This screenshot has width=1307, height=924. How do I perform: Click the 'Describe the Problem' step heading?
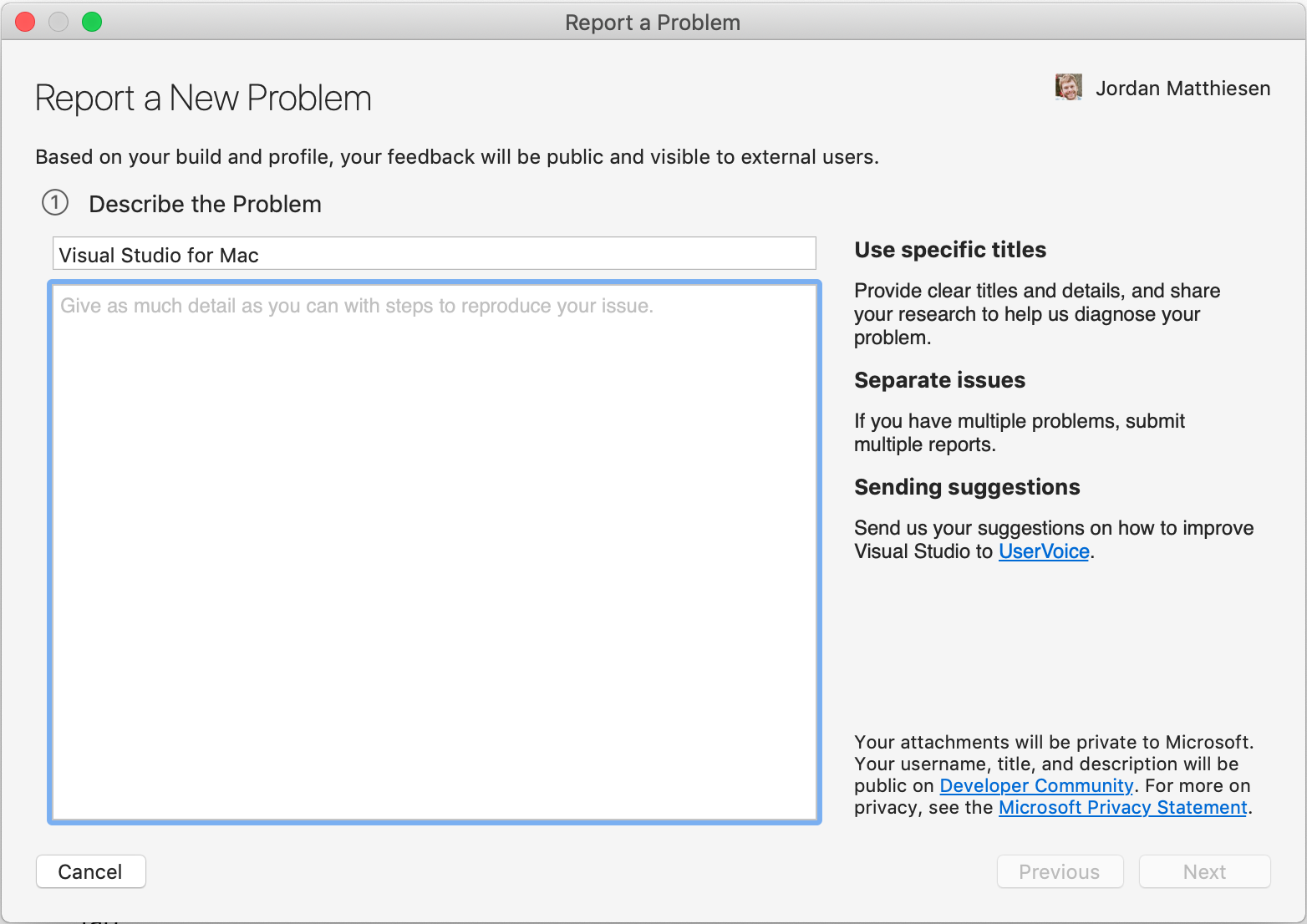205,204
